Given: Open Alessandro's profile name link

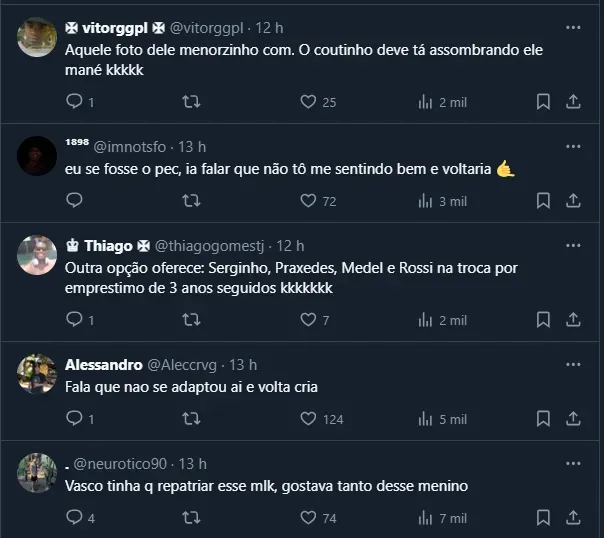Looking at the screenshot, I should click(103, 364).
